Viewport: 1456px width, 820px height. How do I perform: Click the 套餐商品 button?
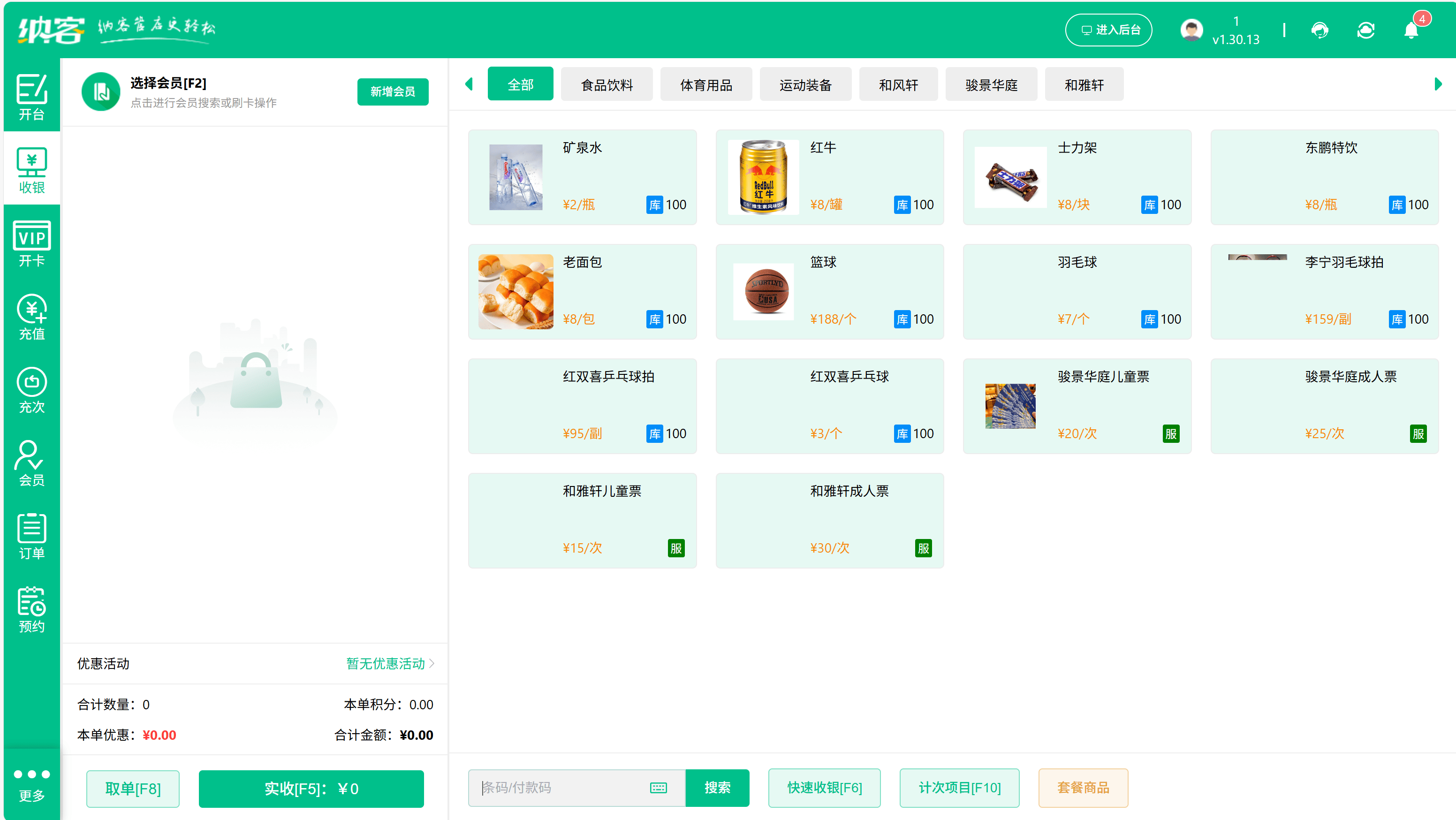point(1083,787)
